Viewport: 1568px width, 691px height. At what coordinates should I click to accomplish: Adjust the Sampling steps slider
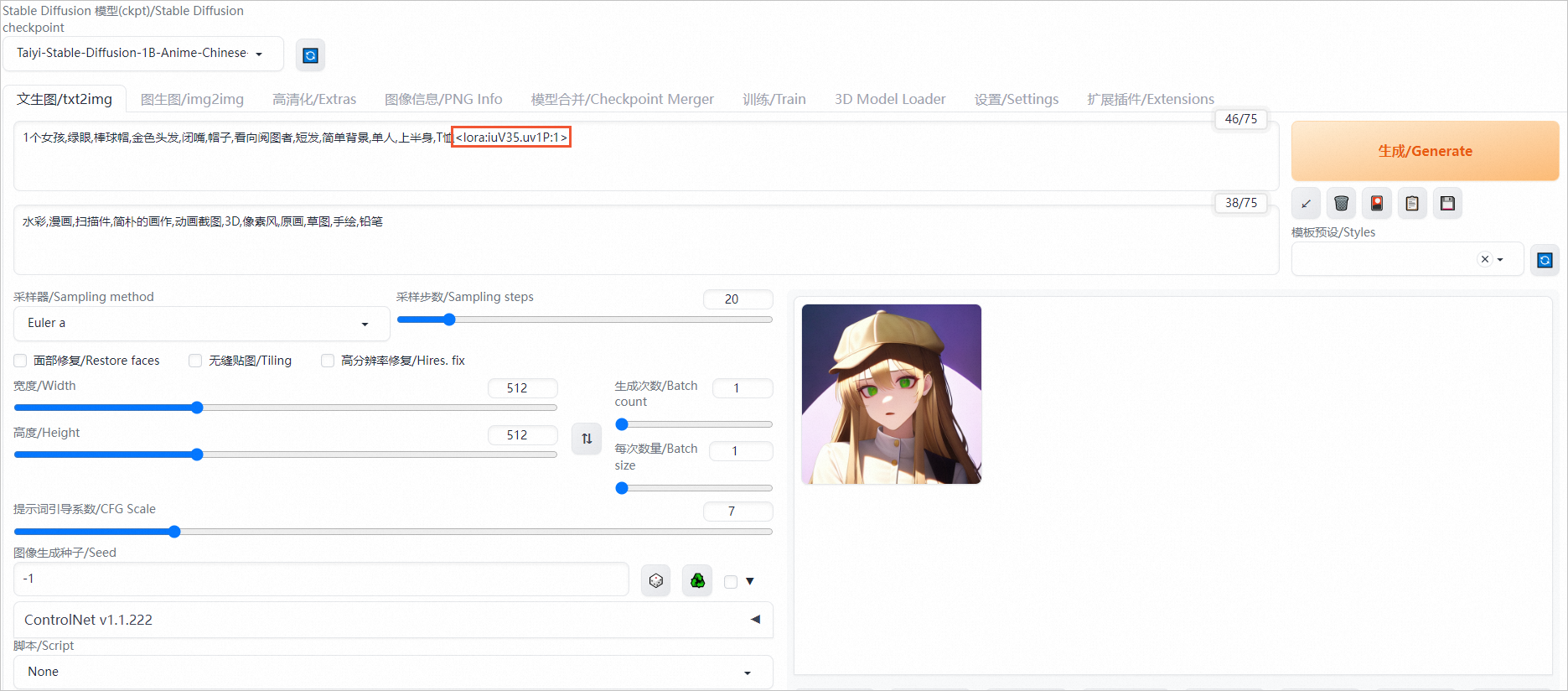tap(584, 320)
